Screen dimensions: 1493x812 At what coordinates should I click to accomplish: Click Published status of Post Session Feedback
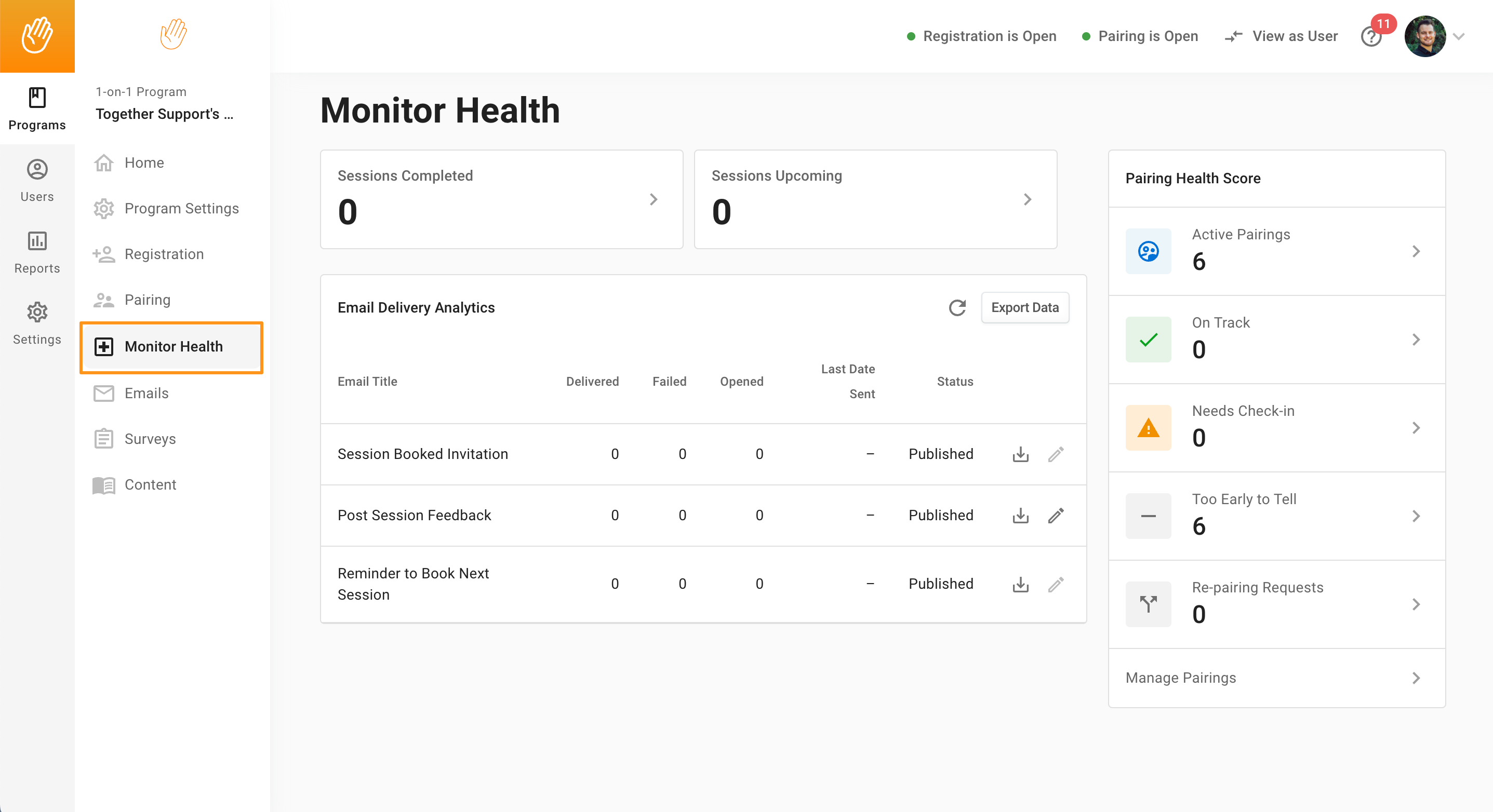(x=940, y=516)
